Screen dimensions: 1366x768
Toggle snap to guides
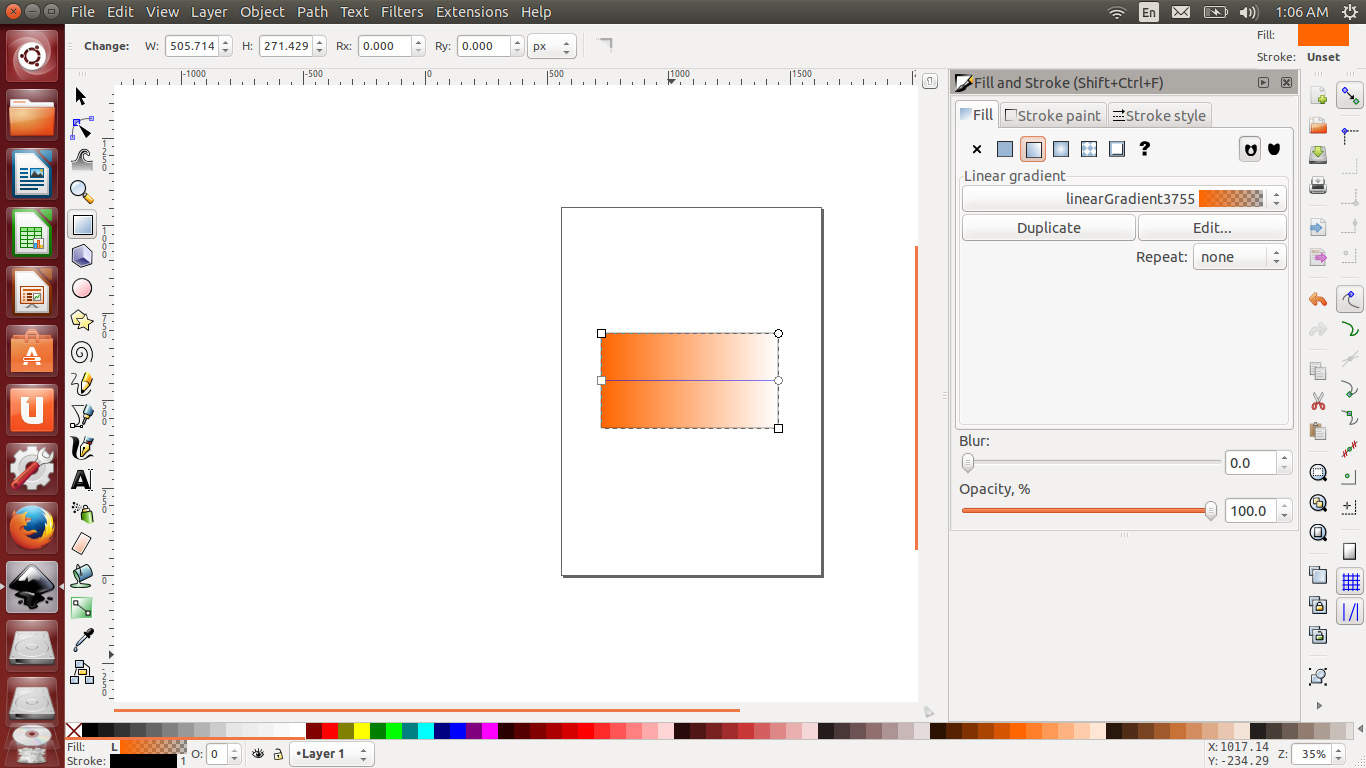pyautogui.click(x=1351, y=611)
